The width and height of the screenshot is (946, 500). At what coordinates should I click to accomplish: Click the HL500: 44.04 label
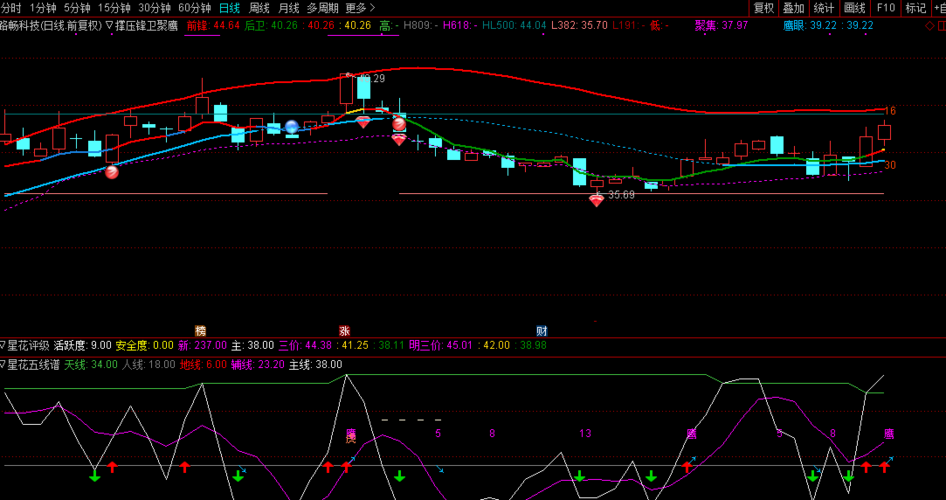tap(514, 25)
